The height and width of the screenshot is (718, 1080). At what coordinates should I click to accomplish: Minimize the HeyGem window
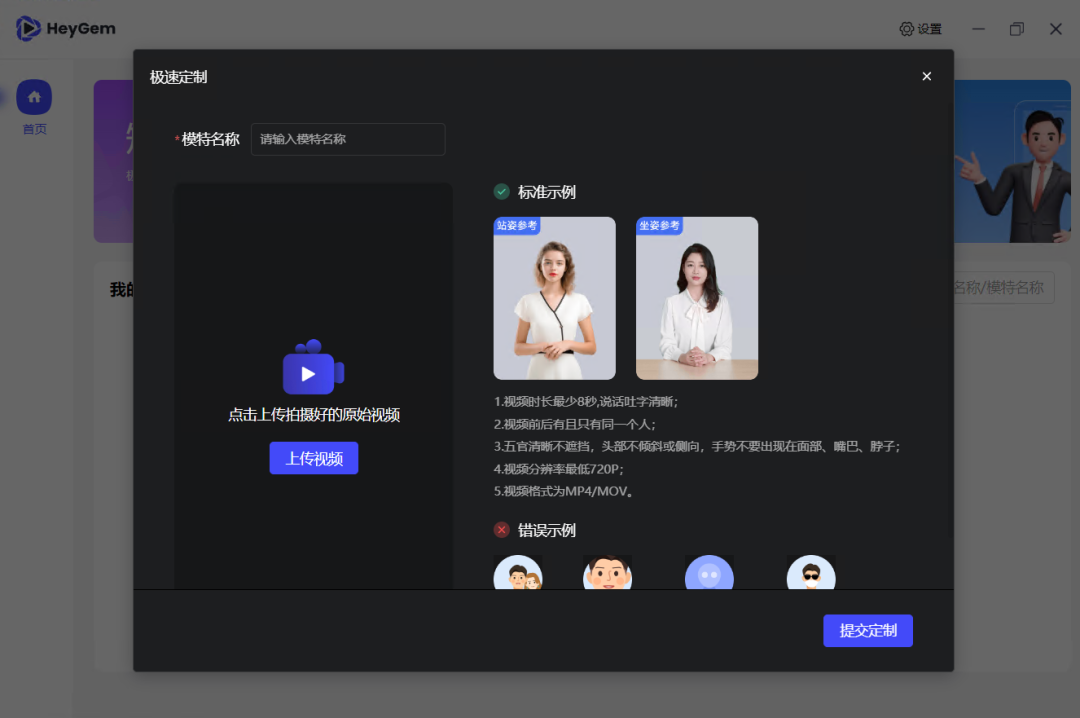pos(978,29)
